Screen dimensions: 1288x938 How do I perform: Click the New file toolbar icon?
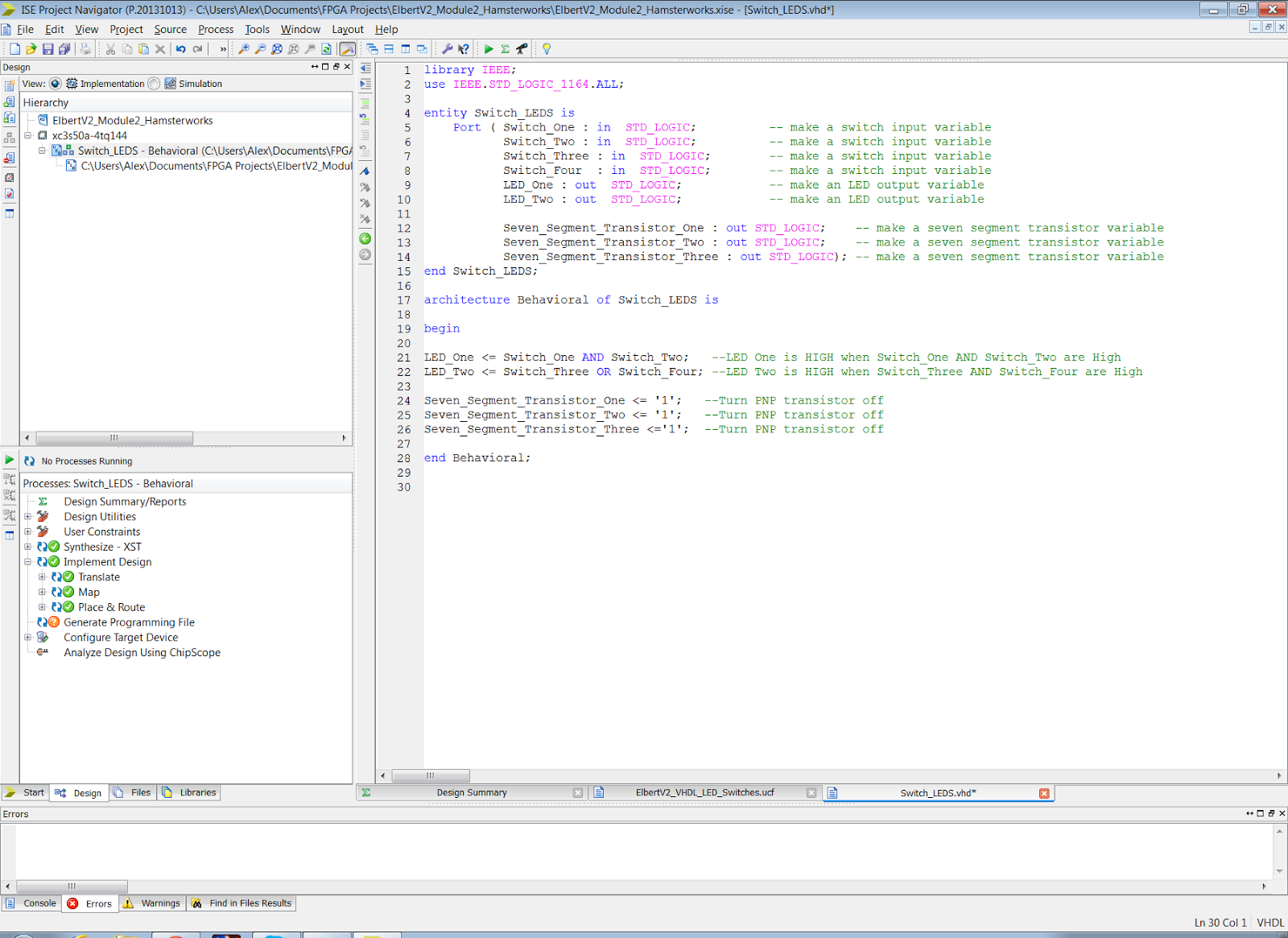coord(14,49)
